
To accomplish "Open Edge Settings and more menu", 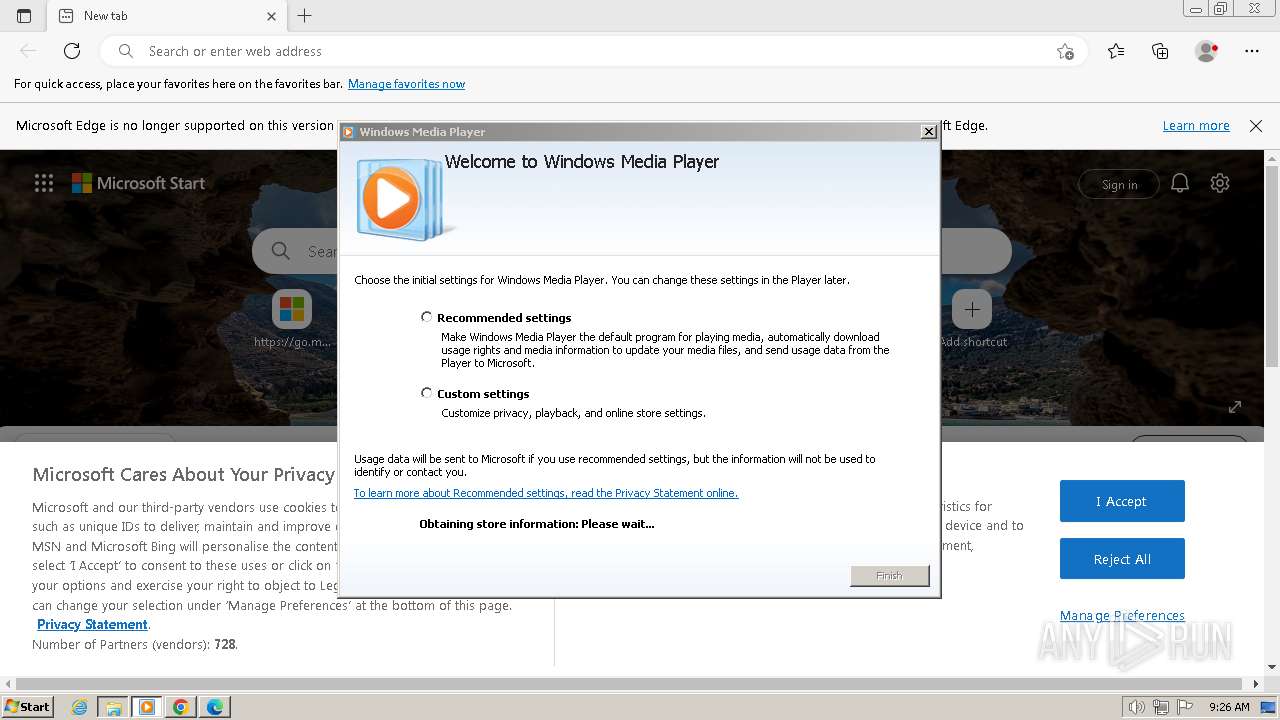I will (1252, 51).
